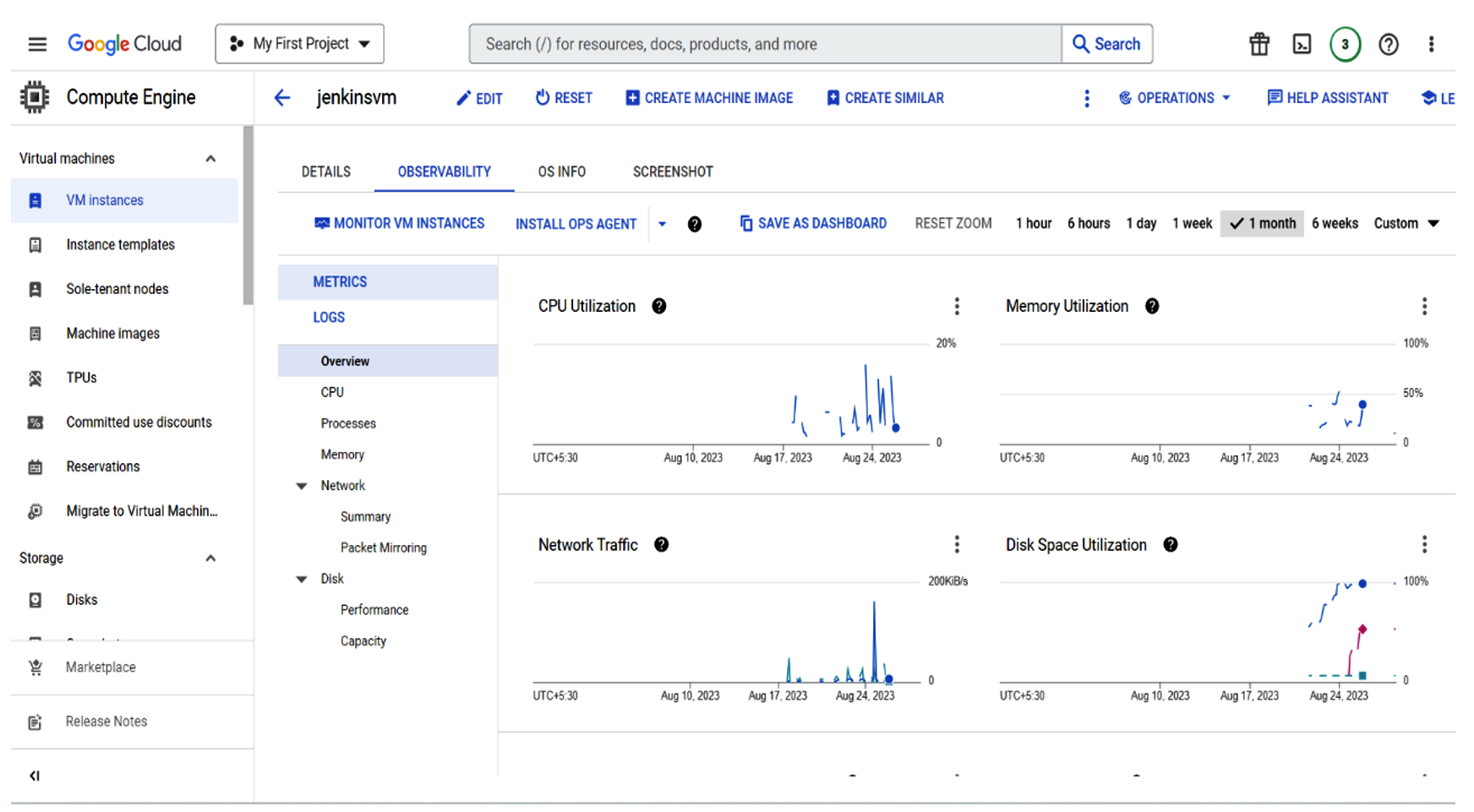Open Memory Utilization chart options menu

pyautogui.click(x=1424, y=306)
